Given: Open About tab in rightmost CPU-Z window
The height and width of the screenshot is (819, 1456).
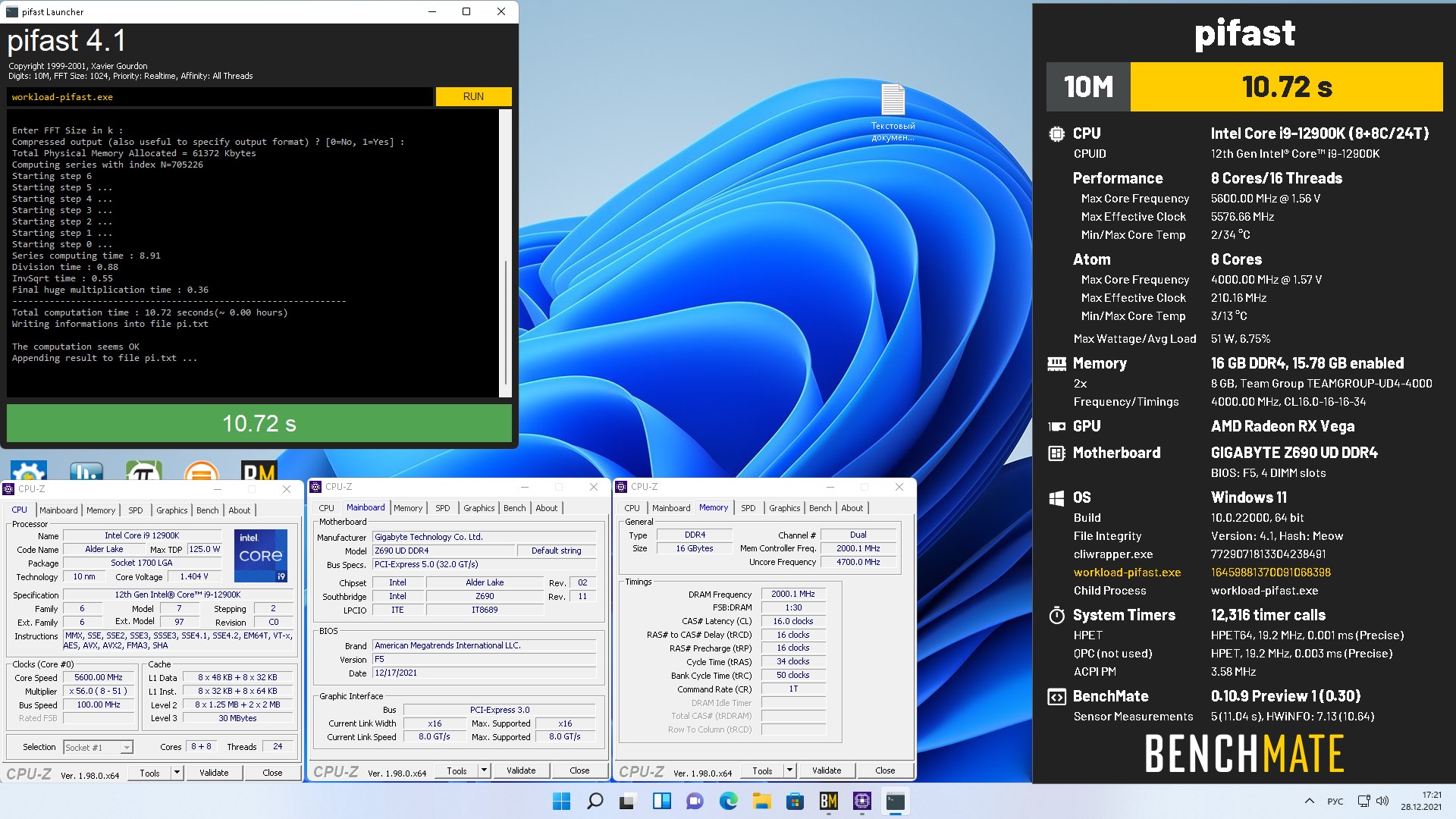Looking at the screenshot, I should pyautogui.click(x=852, y=508).
